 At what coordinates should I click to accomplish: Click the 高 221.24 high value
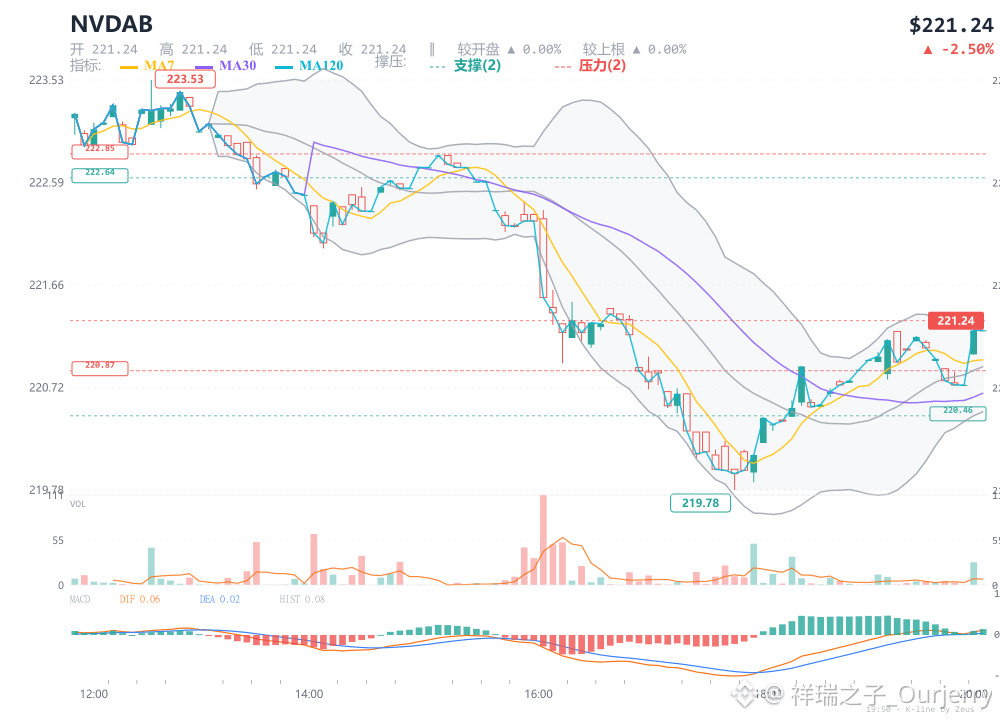[193, 49]
